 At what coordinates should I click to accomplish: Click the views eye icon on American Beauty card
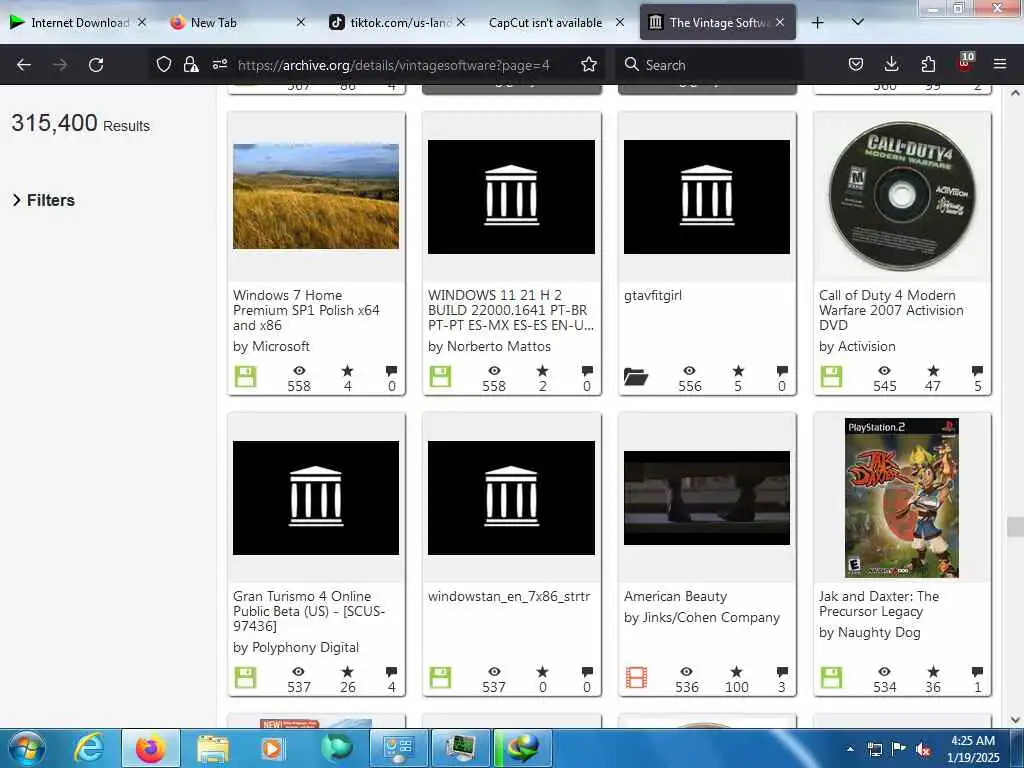tap(686, 672)
